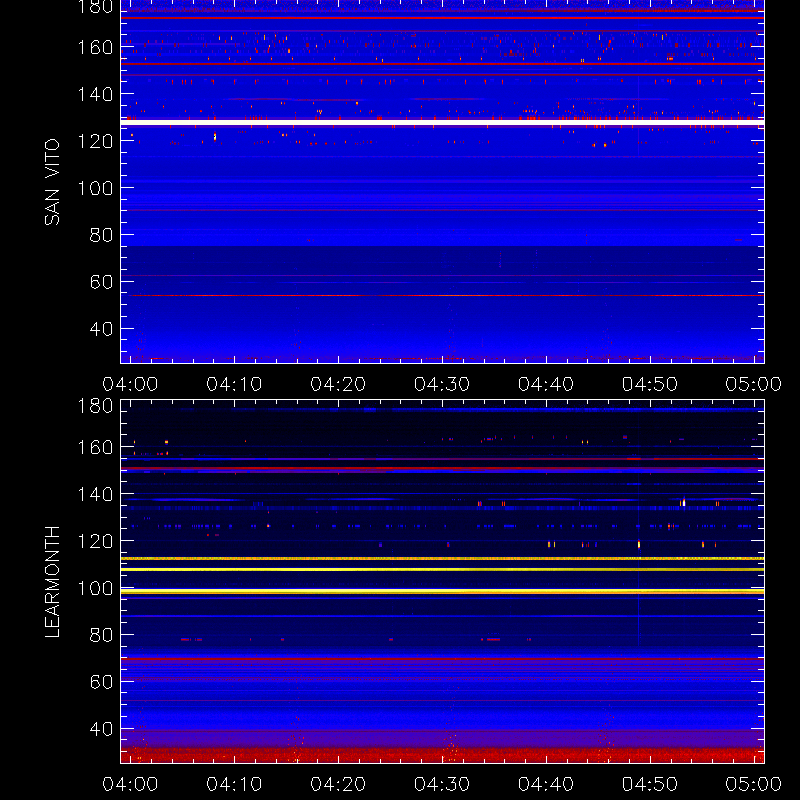Select the 160 label on the San Vito axis

coord(95,47)
